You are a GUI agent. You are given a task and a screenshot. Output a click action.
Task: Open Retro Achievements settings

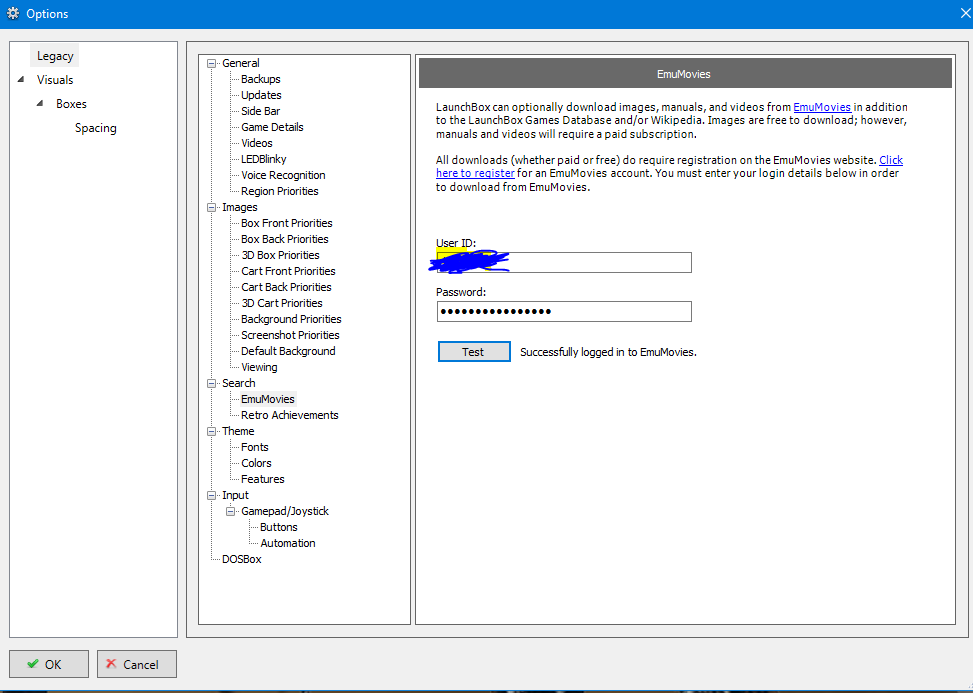[x=290, y=416]
